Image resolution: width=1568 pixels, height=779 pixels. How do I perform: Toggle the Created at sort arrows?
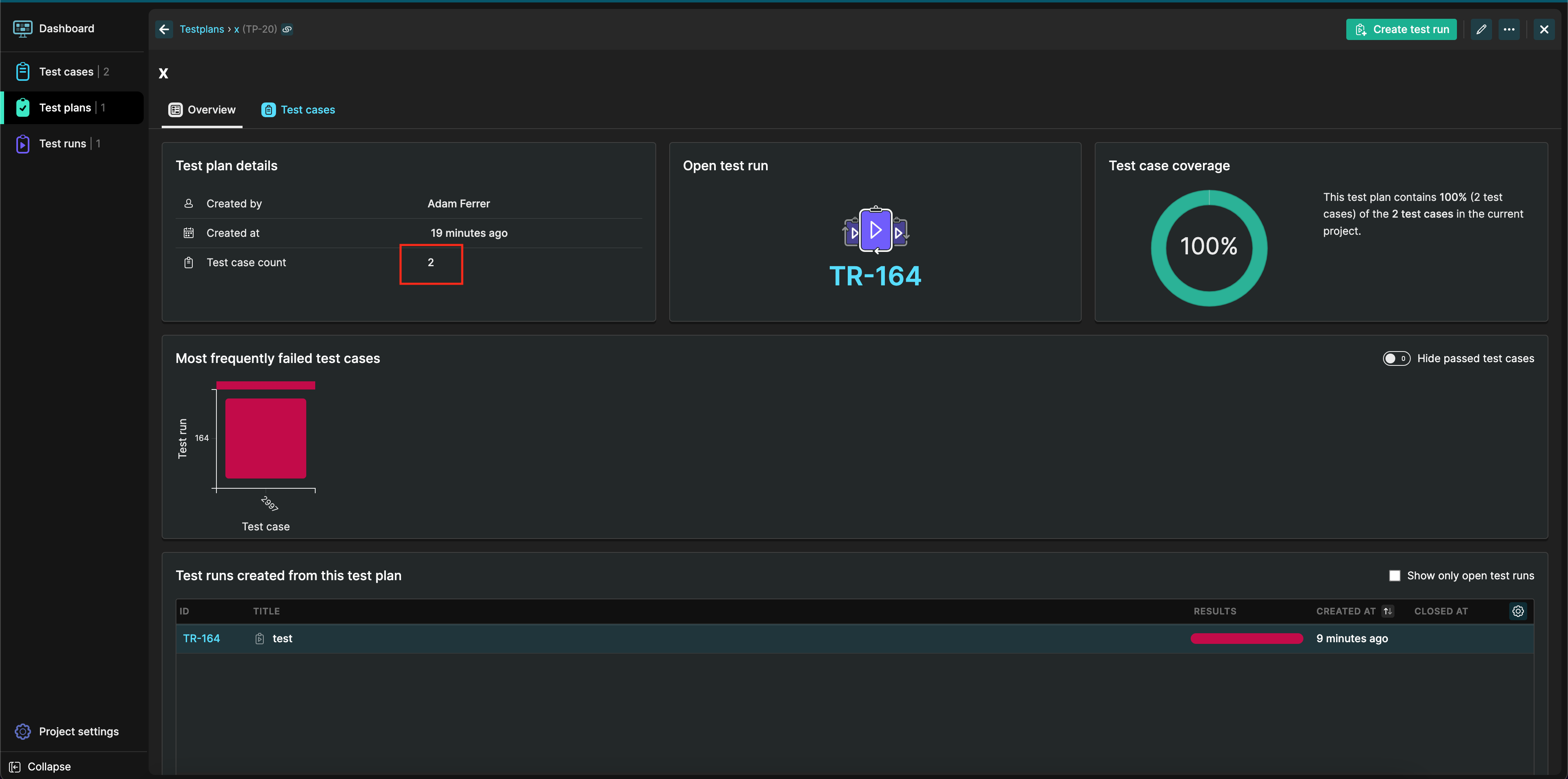pyautogui.click(x=1387, y=611)
